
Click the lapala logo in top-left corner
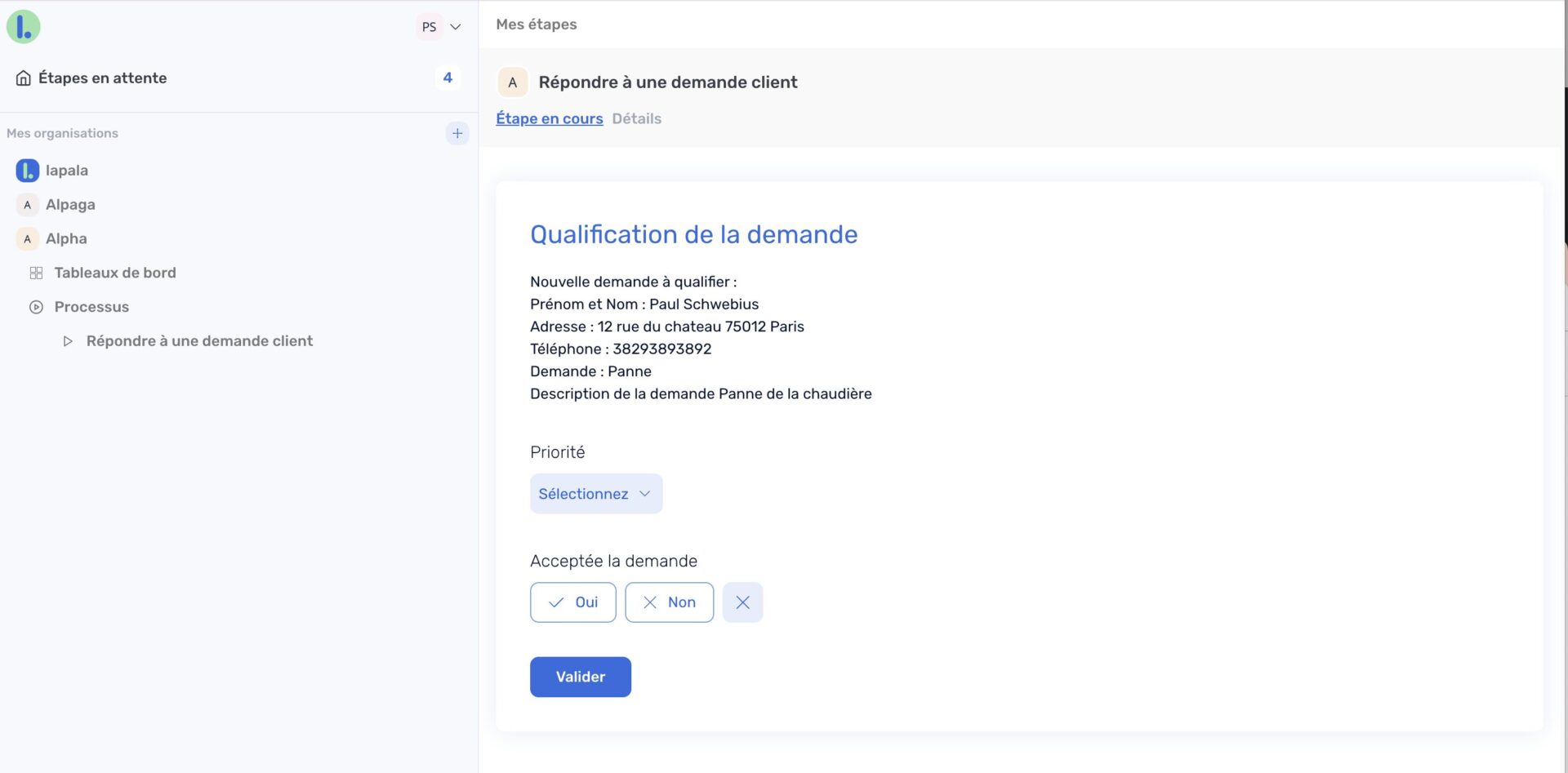pyautogui.click(x=24, y=25)
